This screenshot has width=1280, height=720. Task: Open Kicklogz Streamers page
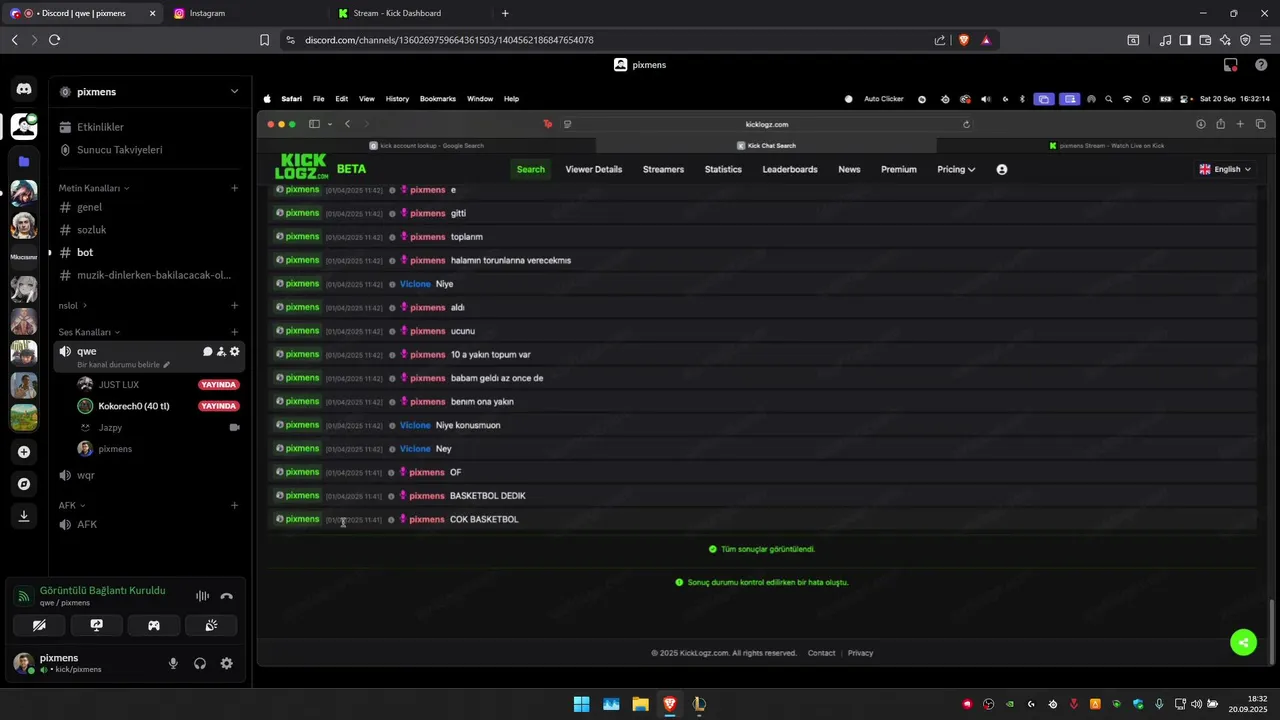click(663, 169)
